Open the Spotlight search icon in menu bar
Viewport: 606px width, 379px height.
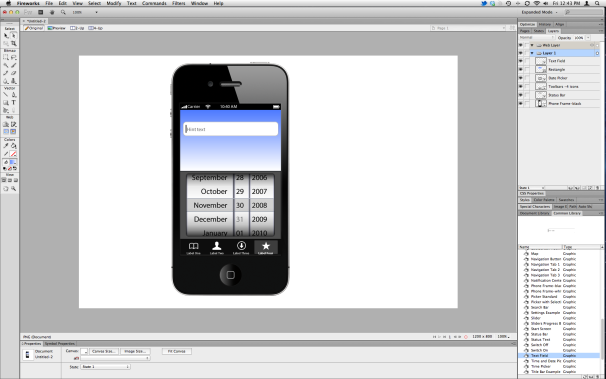(x=597, y=3)
